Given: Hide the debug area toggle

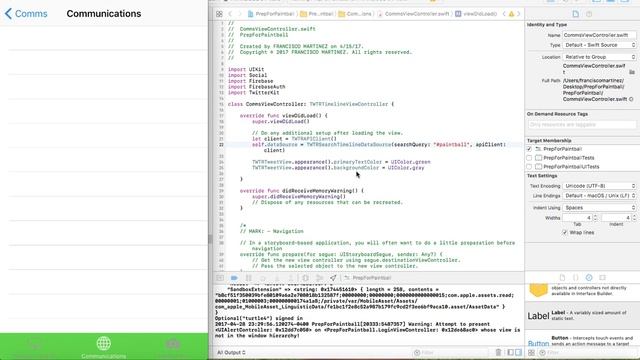Looking at the screenshot, I should 220,278.
